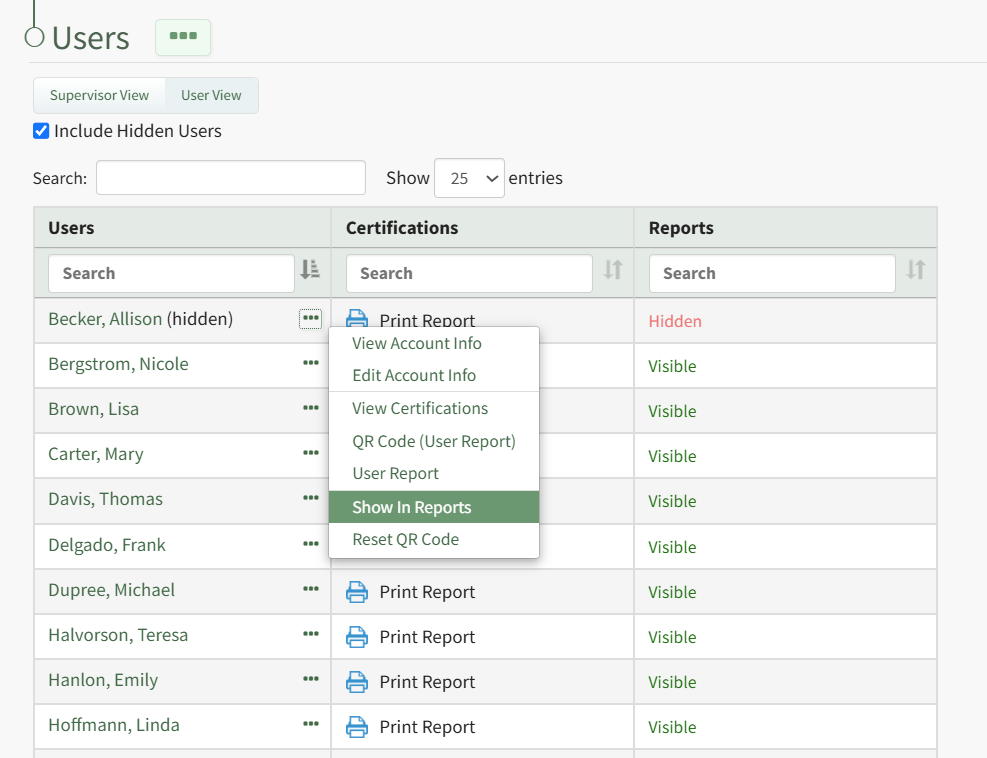The width and height of the screenshot is (987, 758).
Task: Open the options menu for Halvorson, Teresa
Action: point(310,634)
